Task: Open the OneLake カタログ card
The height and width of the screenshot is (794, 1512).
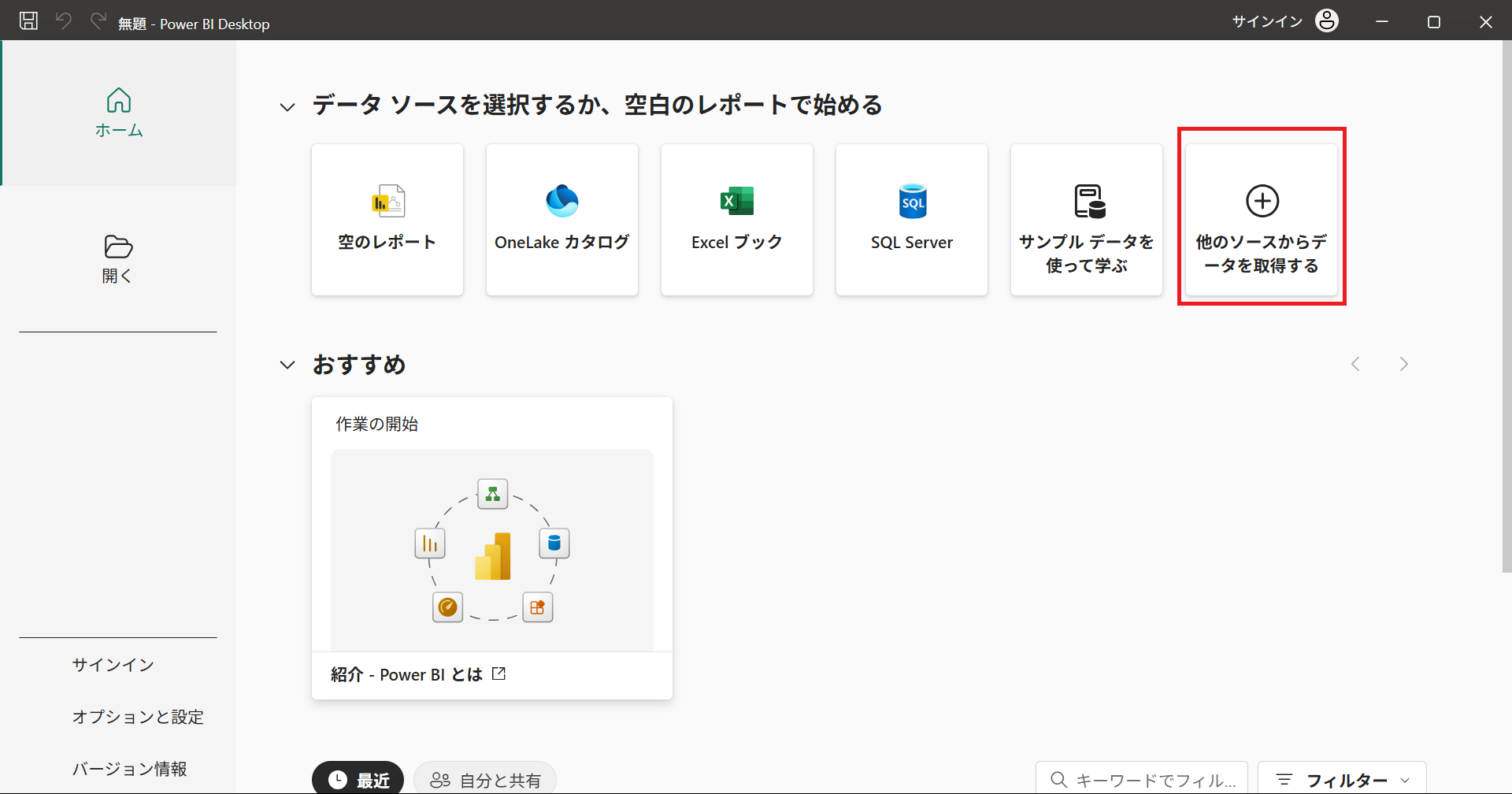Action: [562, 220]
